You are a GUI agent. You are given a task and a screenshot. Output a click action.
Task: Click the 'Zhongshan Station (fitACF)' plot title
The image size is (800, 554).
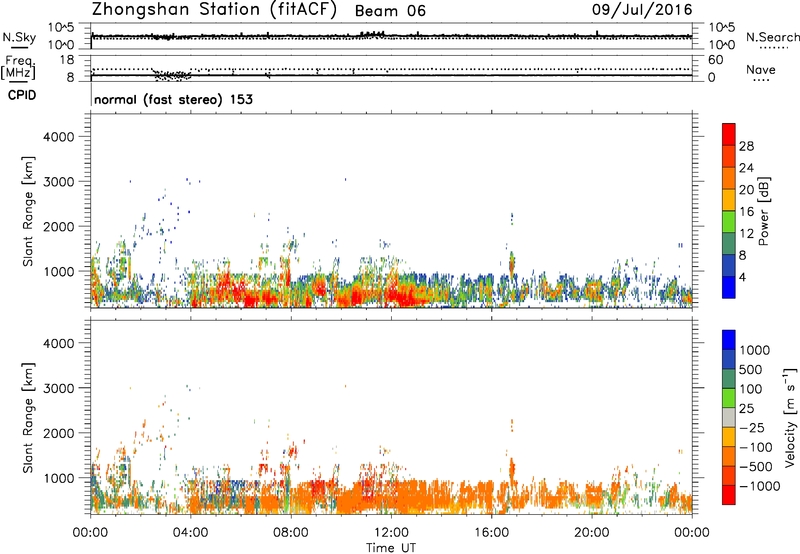[214, 10]
